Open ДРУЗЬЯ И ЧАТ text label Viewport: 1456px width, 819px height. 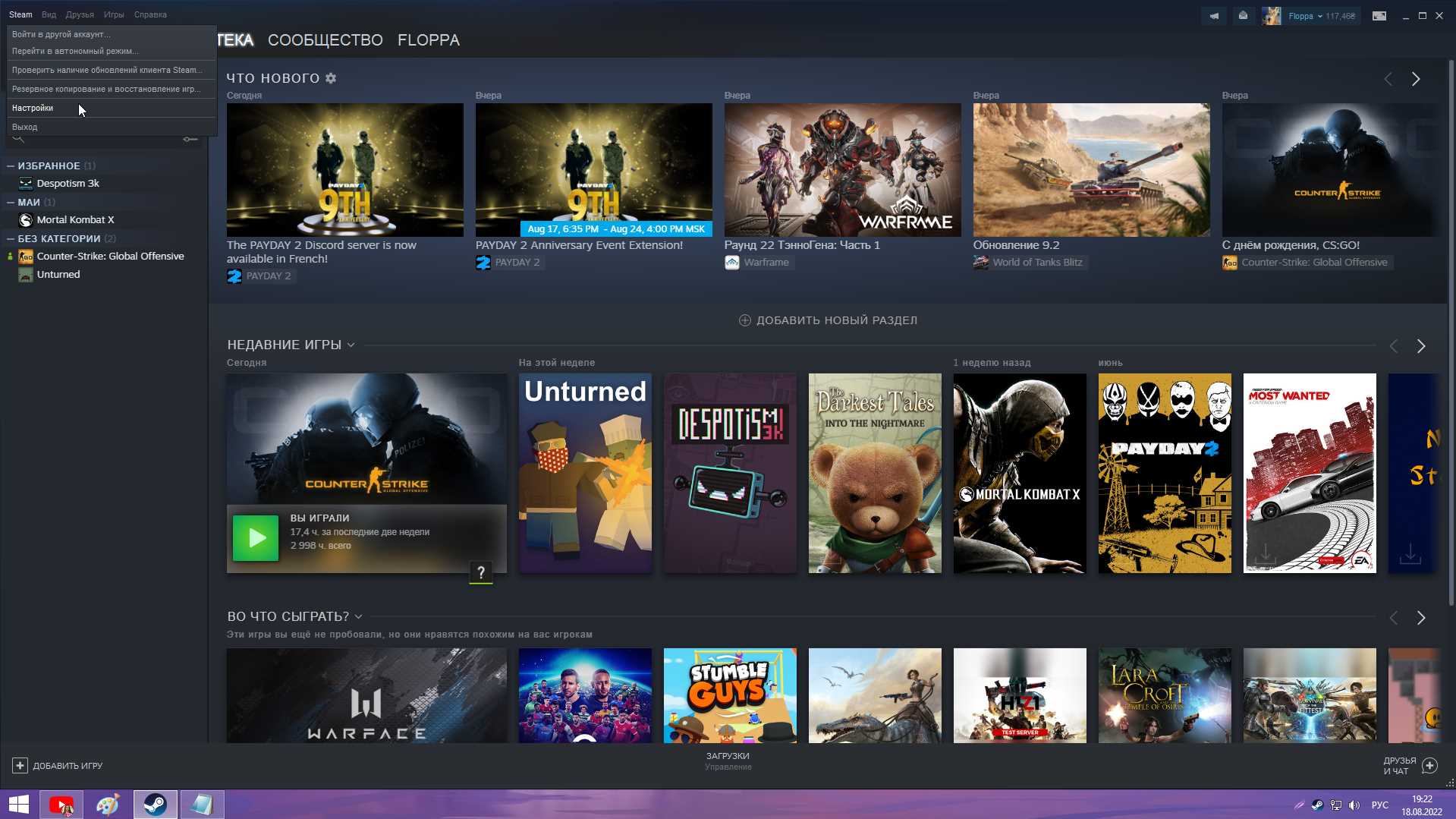(x=1400, y=766)
